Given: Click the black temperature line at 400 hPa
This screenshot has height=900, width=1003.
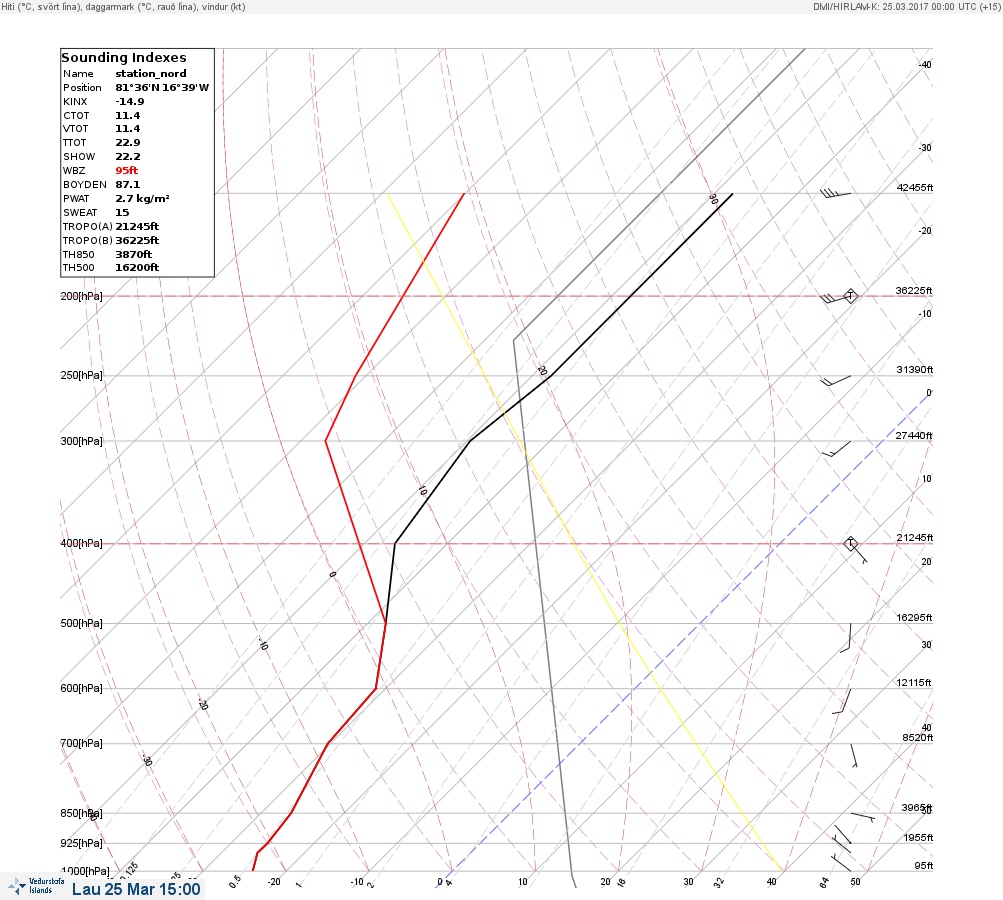Looking at the screenshot, I should [x=395, y=543].
